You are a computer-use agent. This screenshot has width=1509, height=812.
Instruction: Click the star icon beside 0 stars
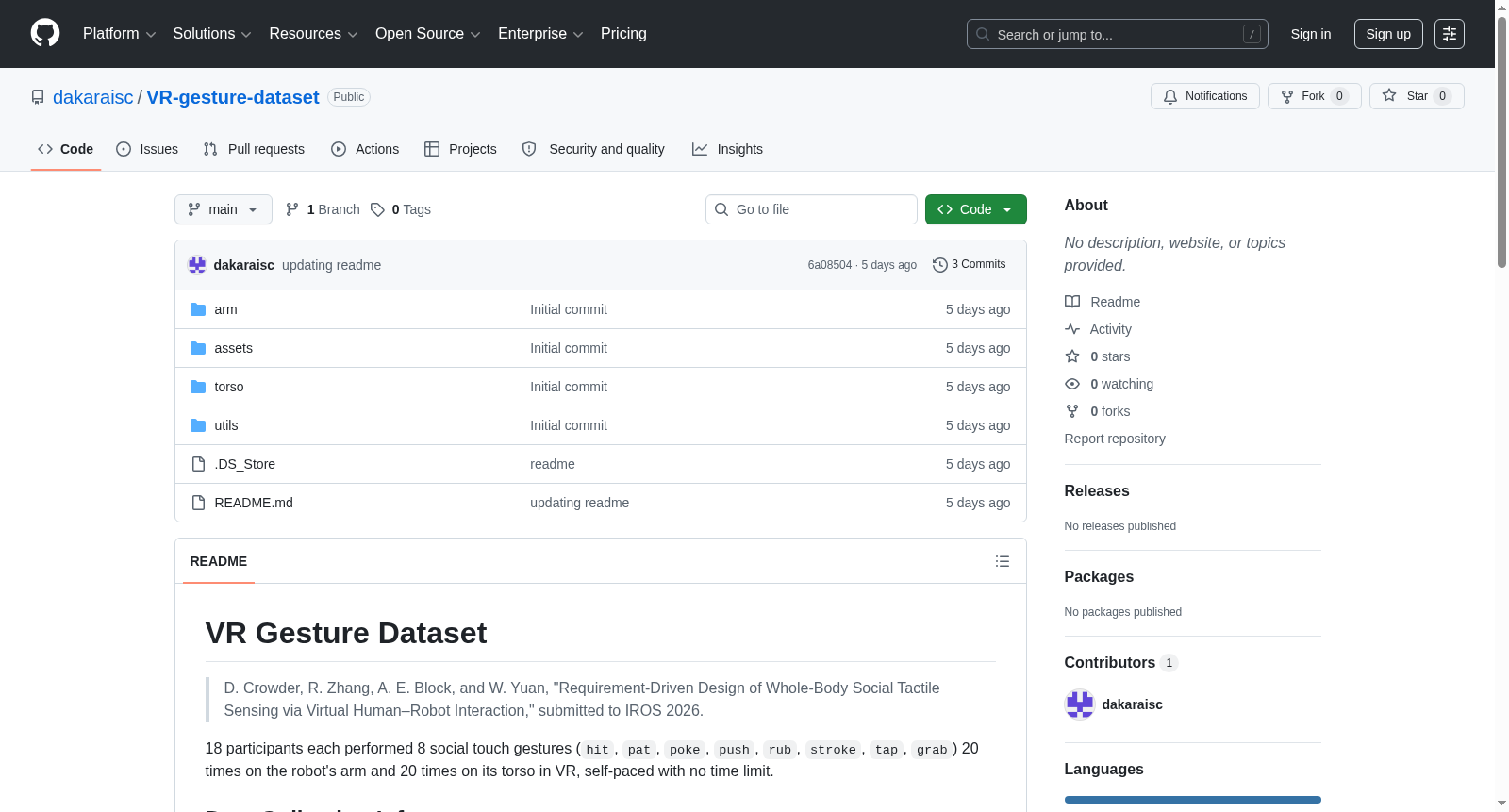(x=1072, y=356)
